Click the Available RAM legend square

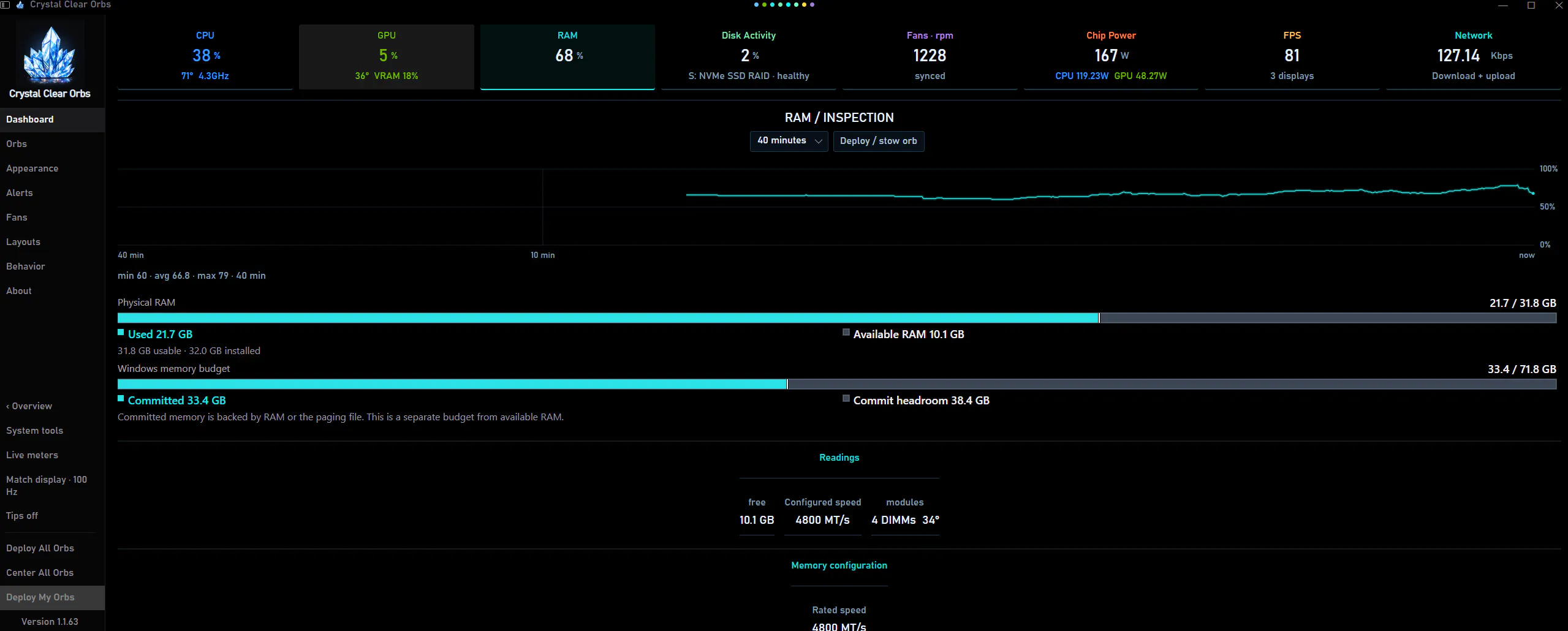(846, 333)
